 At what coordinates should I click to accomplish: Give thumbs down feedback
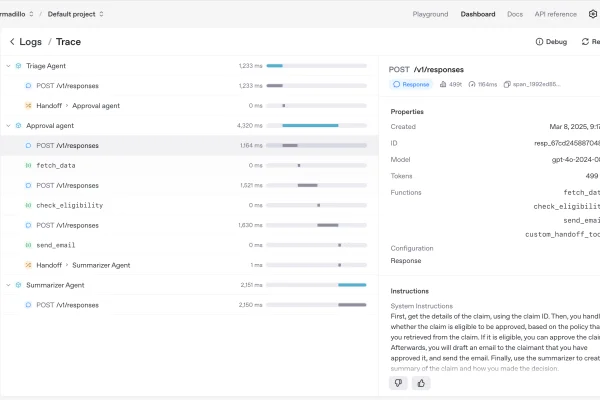tap(398, 383)
